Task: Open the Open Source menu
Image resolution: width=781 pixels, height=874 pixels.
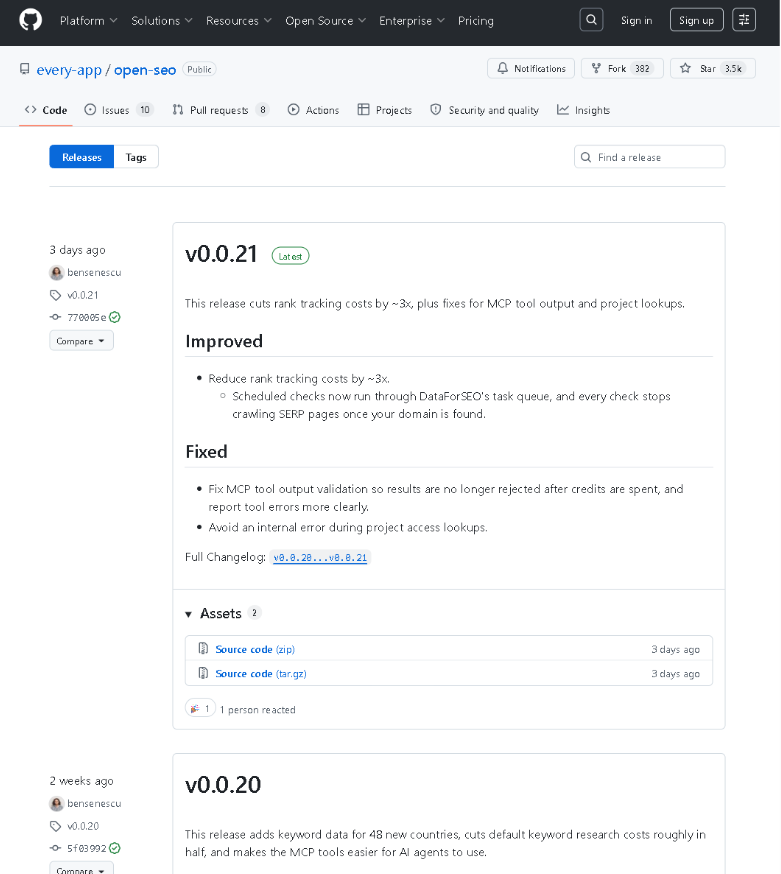Action: click(326, 21)
